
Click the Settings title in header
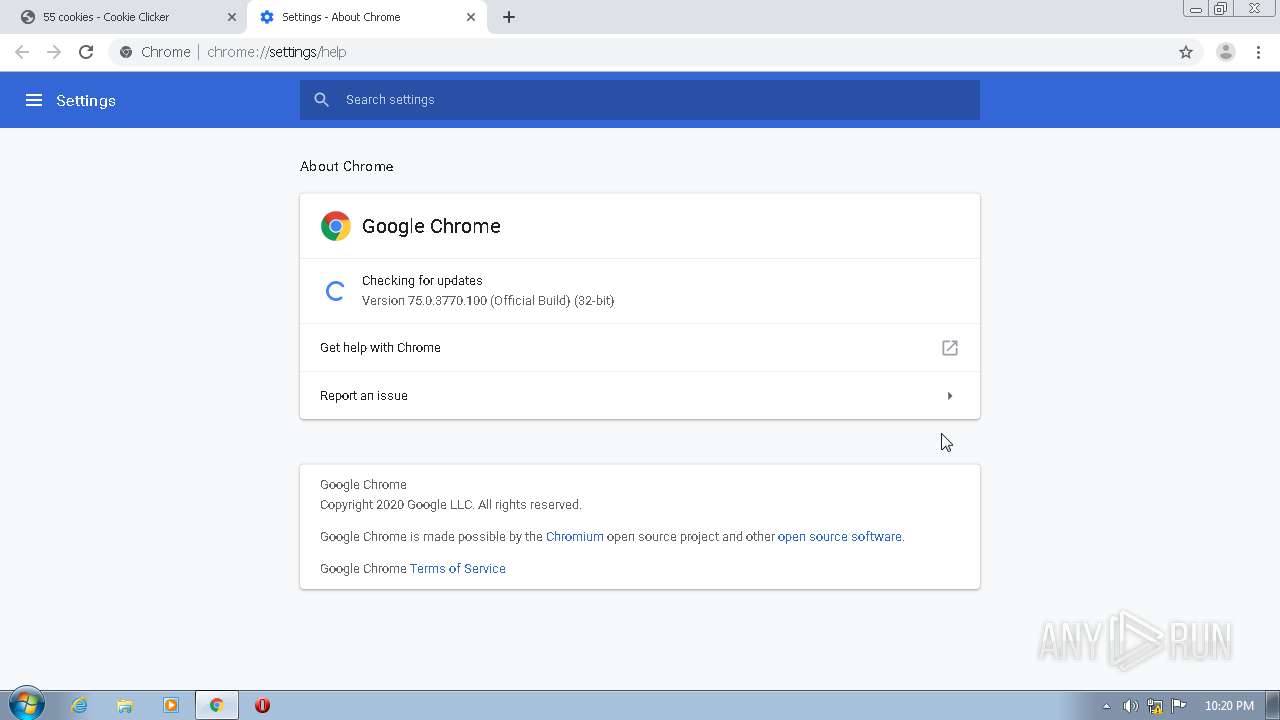click(86, 101)
